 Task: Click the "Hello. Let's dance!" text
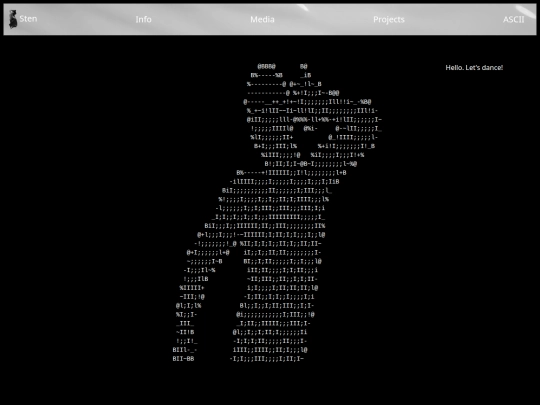474,68
